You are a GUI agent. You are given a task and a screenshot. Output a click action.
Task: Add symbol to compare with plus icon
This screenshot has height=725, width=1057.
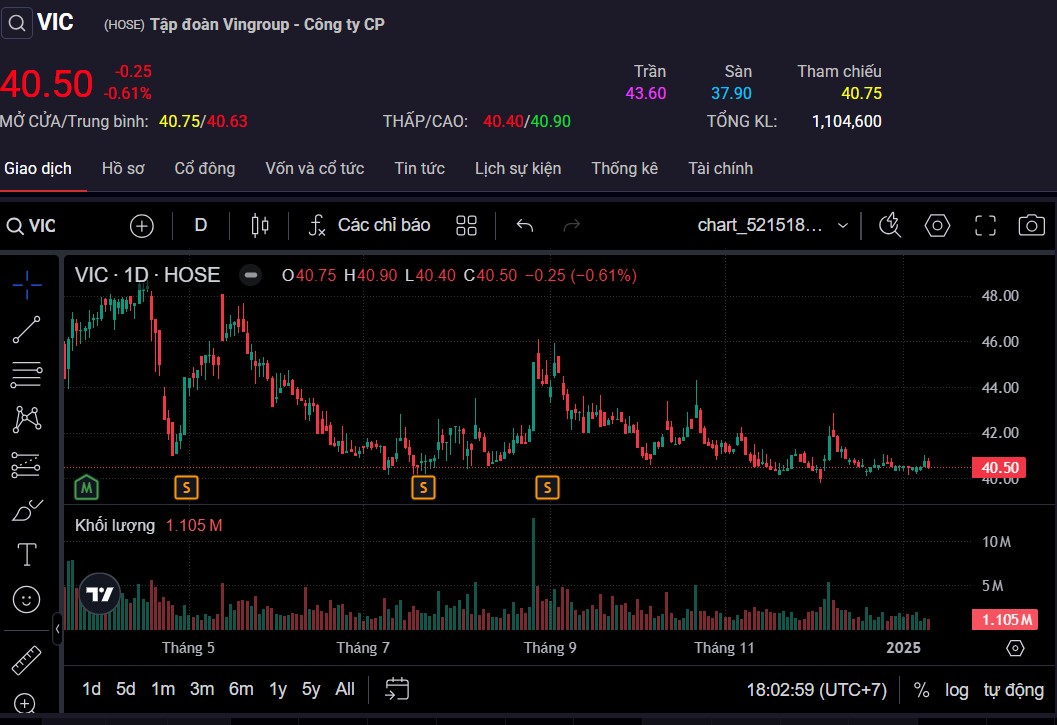tap(142, 226)
